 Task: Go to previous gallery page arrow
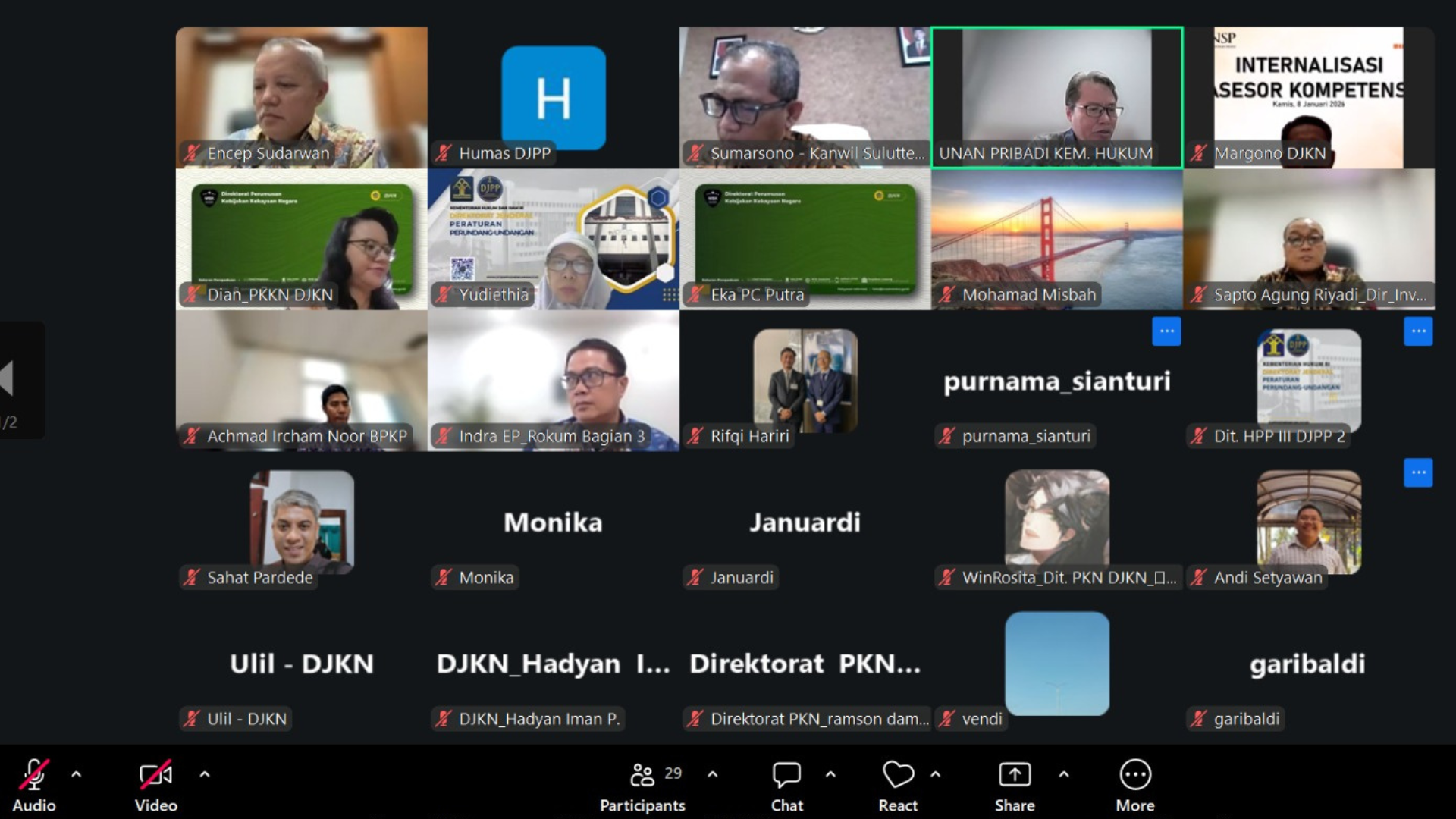(8, 378)
